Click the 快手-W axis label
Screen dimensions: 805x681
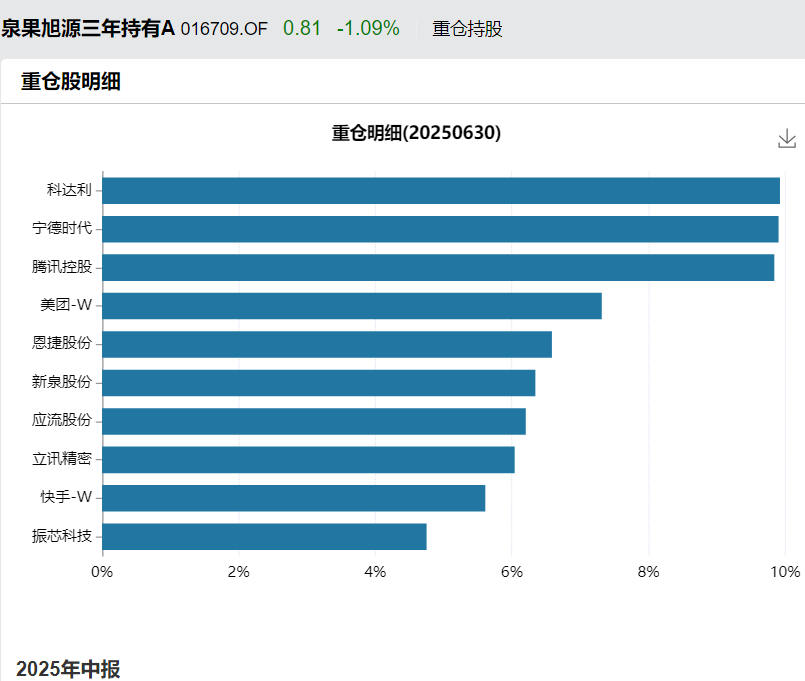[x=66, y=497]
